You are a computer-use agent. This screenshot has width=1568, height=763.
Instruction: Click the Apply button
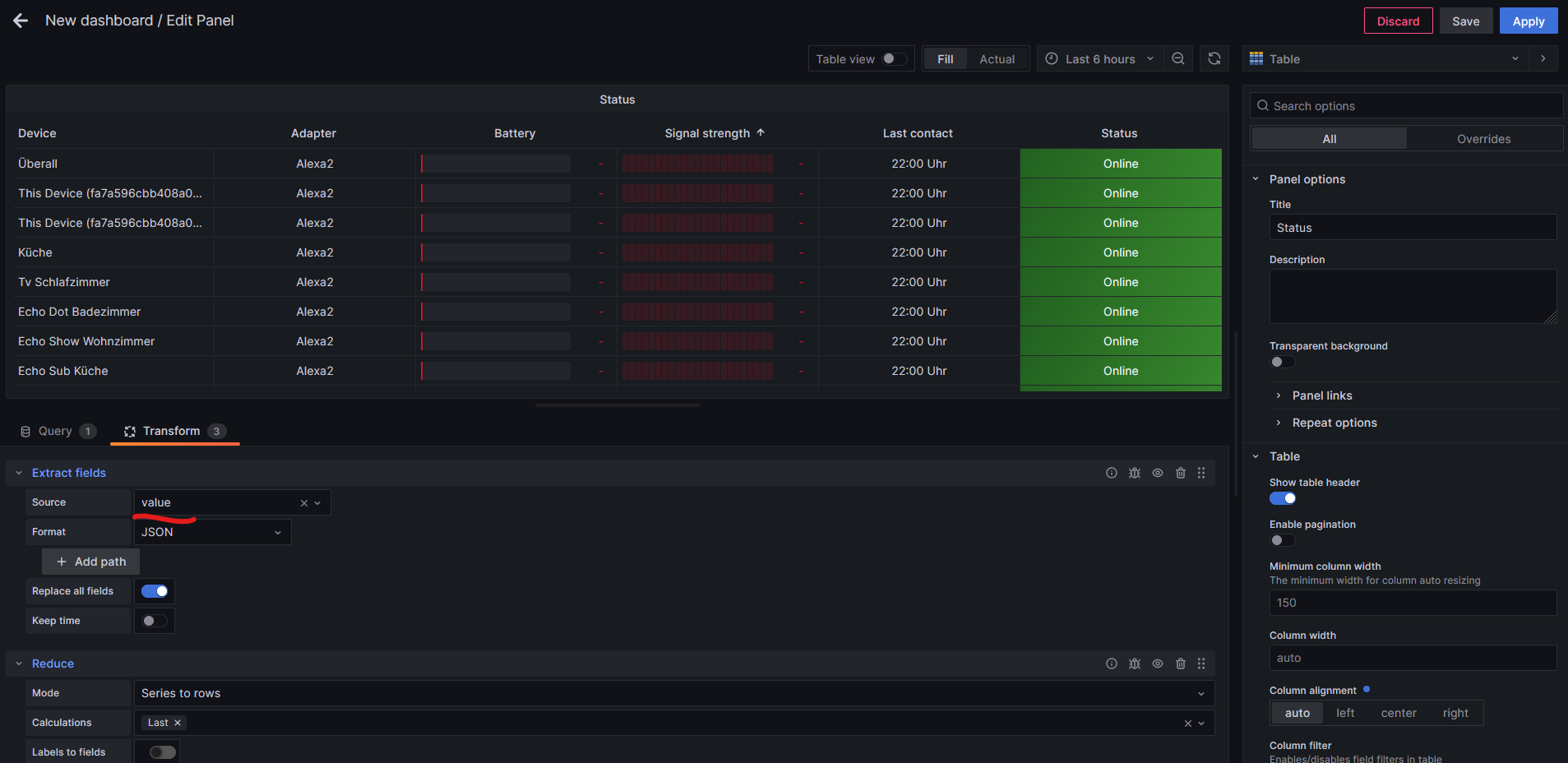(1529, 21)
